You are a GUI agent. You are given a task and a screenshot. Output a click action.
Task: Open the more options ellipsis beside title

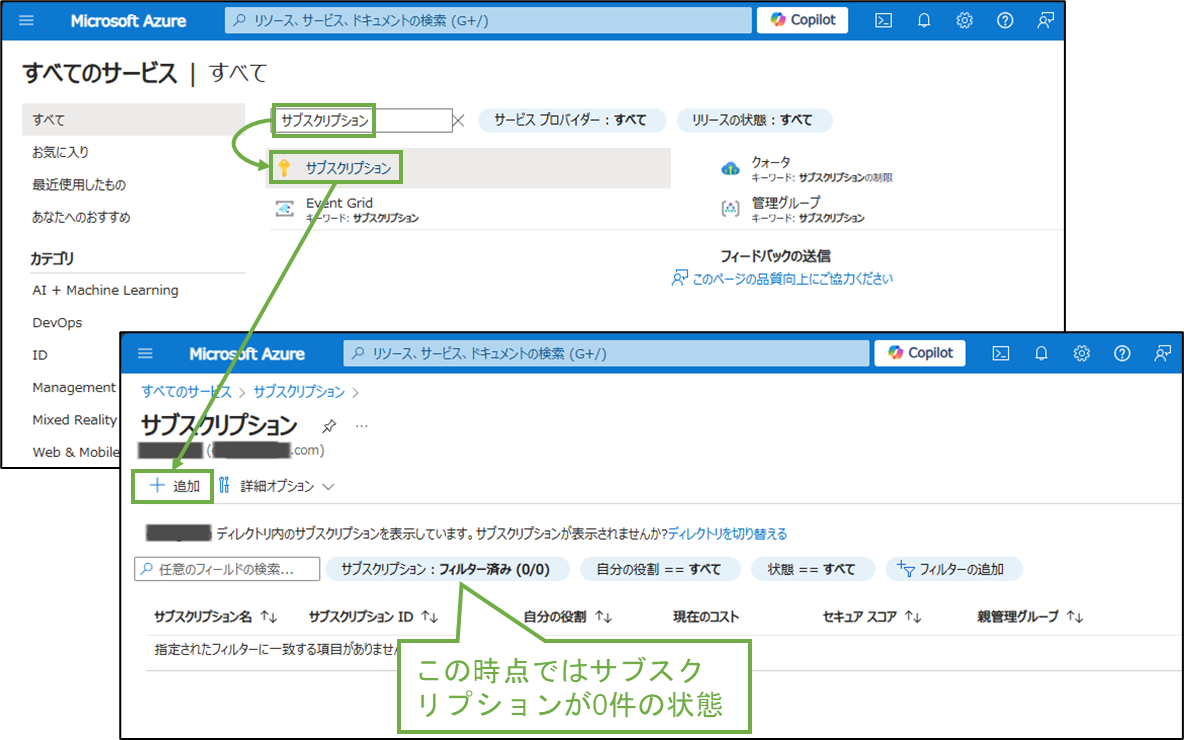362,427
